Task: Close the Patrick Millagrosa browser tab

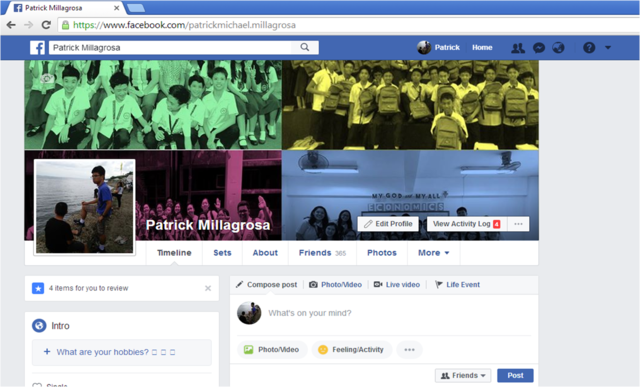Action: click(116, 8)
